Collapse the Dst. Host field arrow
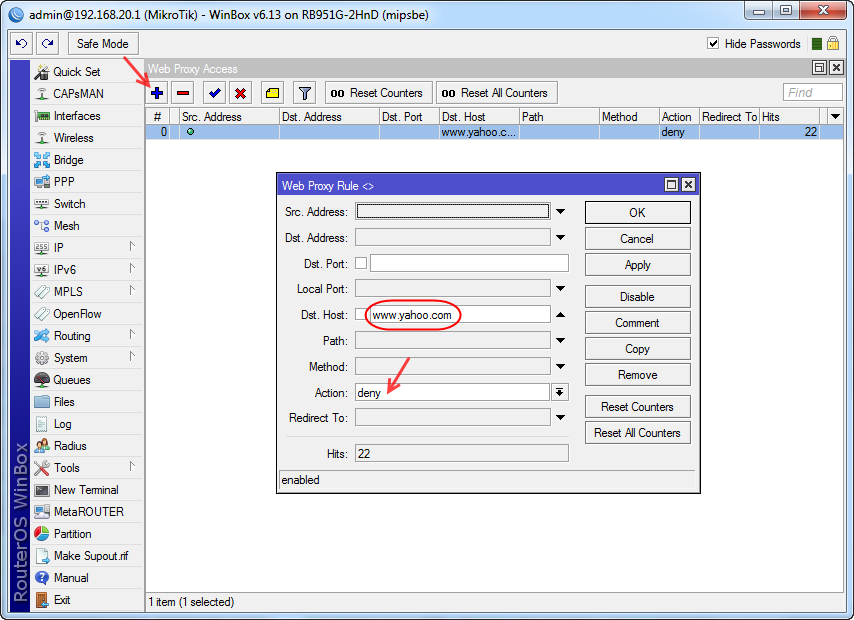Image resolution: width=854 pixels, height=620 pixels. point(560,314)
